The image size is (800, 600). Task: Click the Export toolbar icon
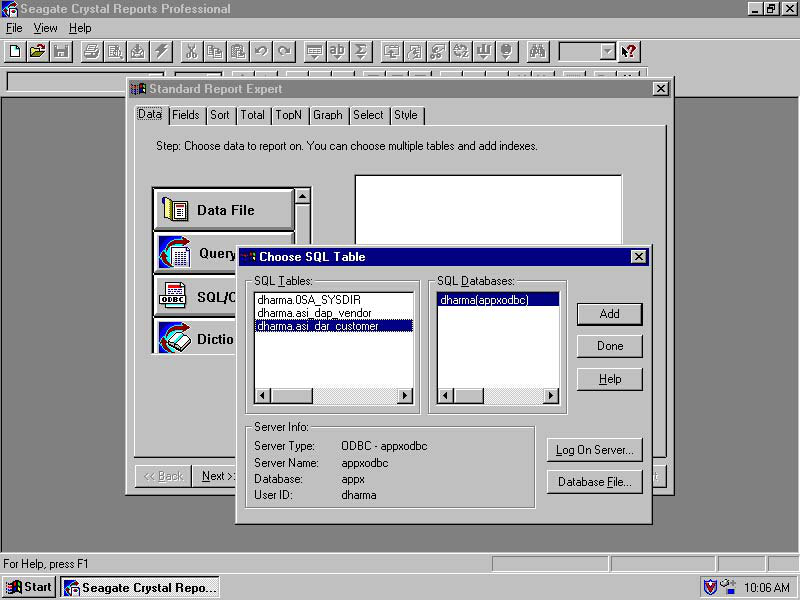tap(138, 52)
